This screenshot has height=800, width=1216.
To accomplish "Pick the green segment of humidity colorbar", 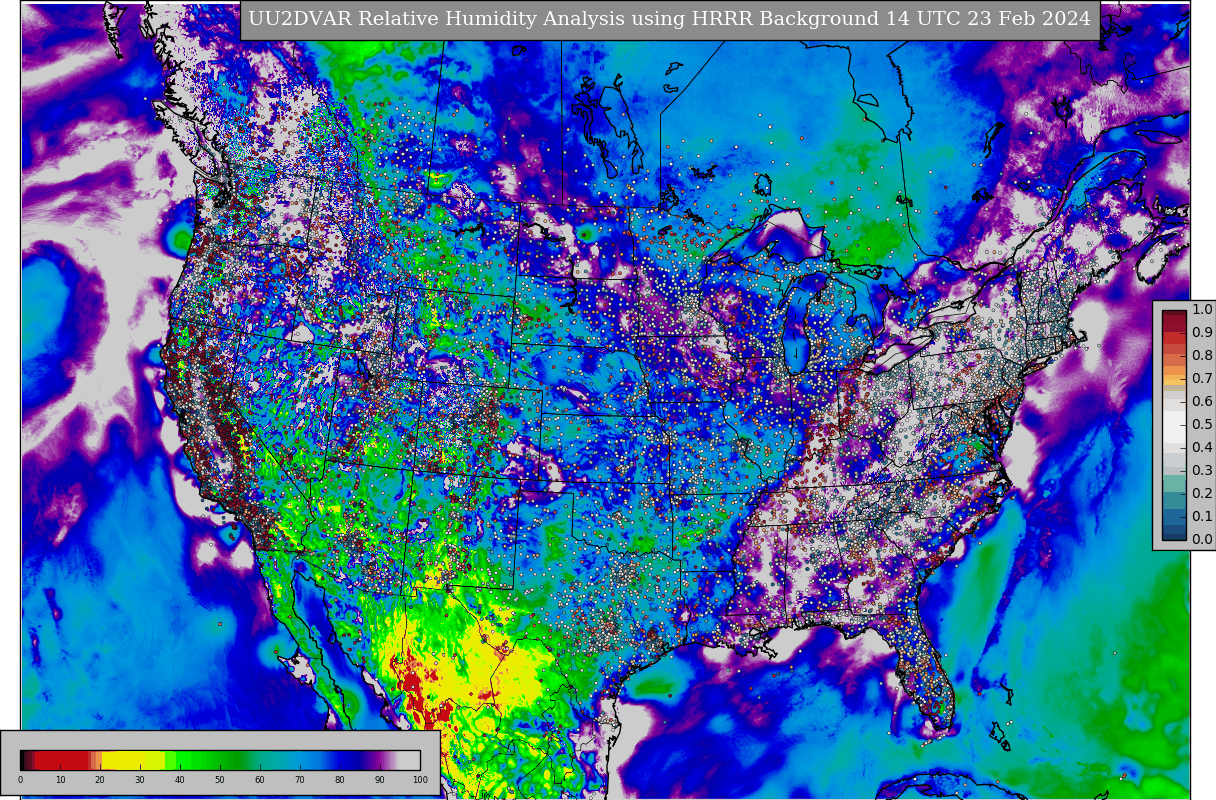I will click(210, 760).
